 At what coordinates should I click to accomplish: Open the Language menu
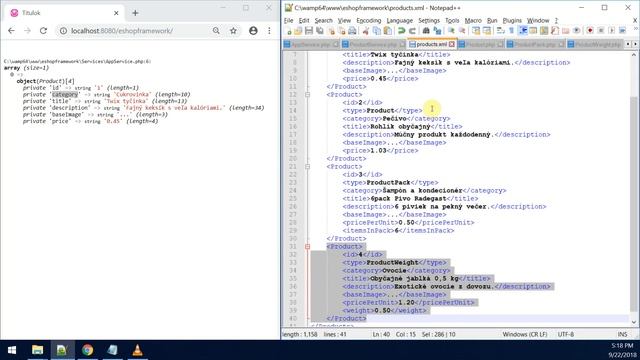pos(399,20)
